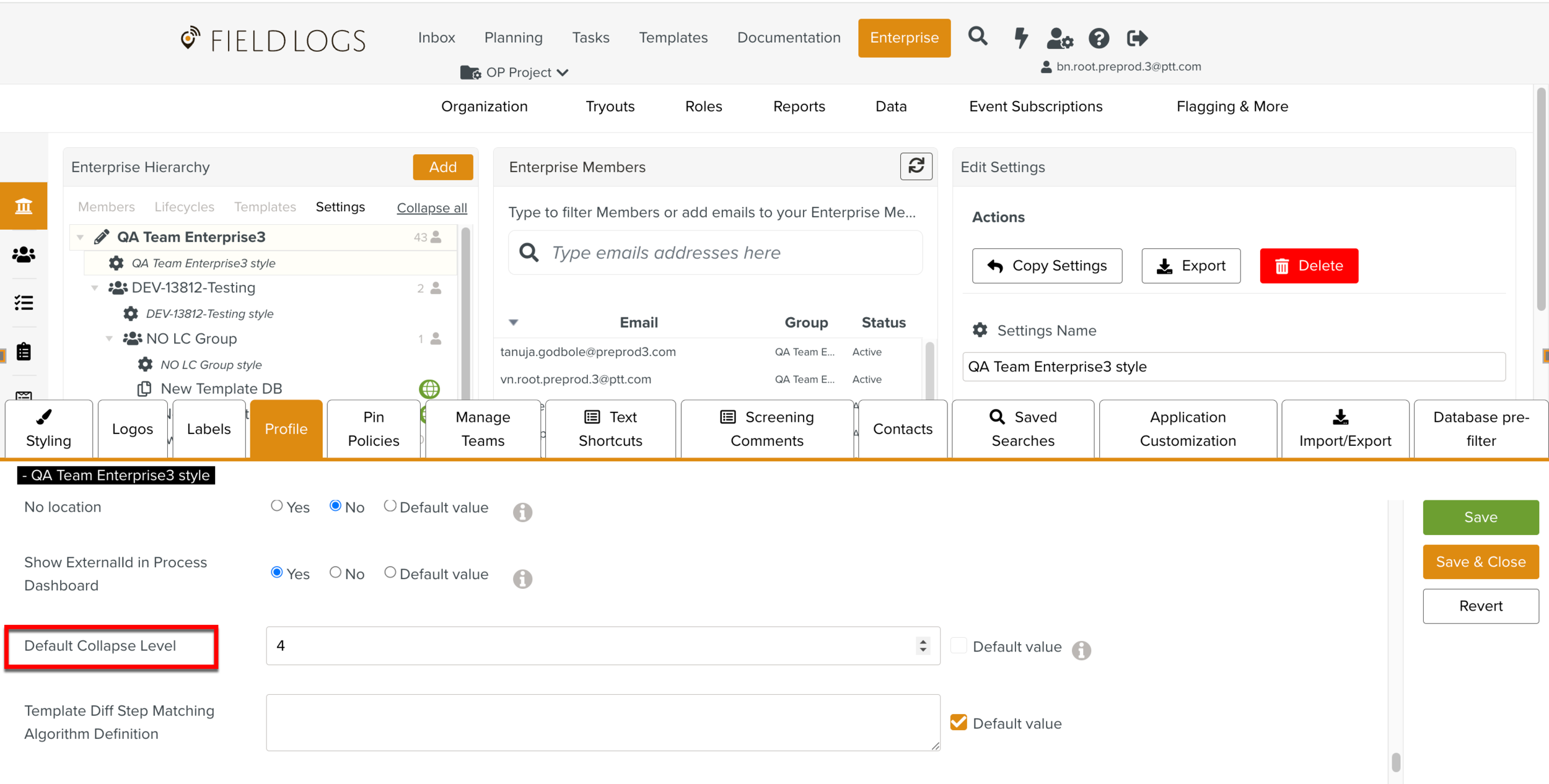Select No for Show ExternalId in Process Dashboard
The width and height of the screenshot is (1549, 784).
click(335, 572)
